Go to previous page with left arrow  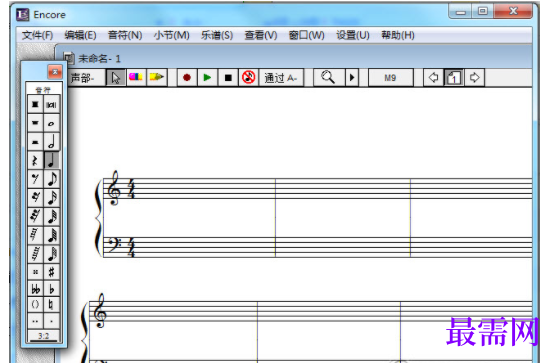click(x=433, y=77)
